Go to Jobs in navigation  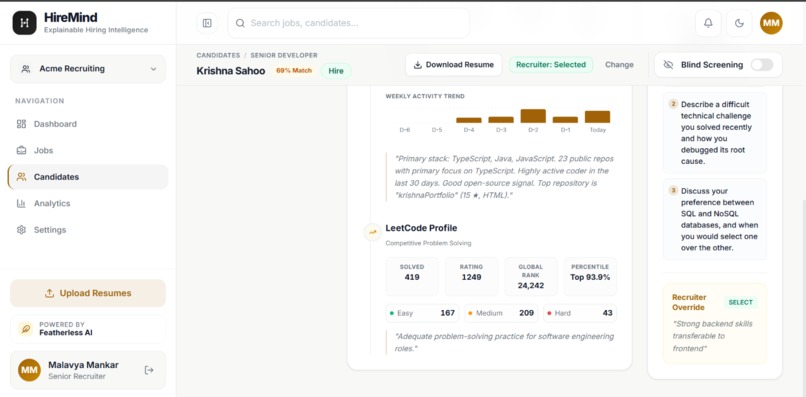click(x=88, y=150)
